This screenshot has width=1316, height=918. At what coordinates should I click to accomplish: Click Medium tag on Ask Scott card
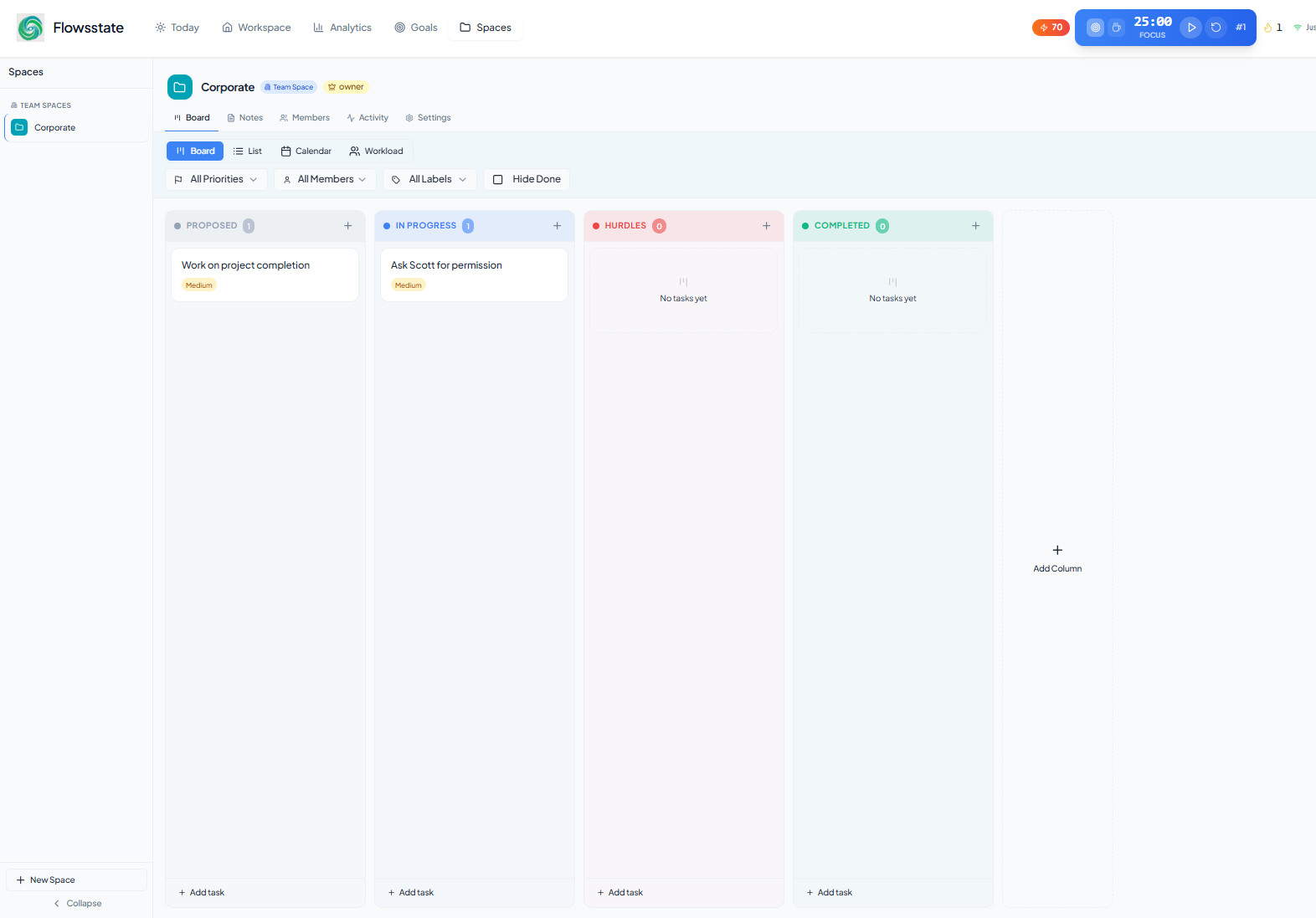click(409, 285)
